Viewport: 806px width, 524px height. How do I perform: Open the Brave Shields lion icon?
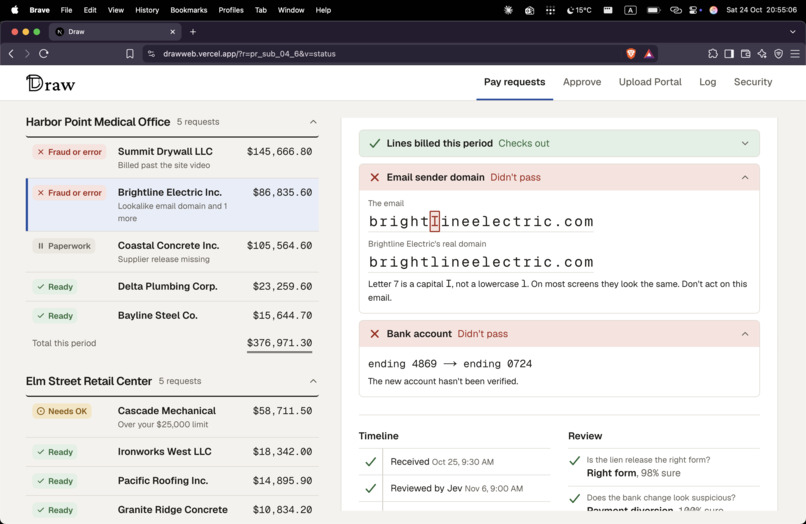tap(631, 53)
